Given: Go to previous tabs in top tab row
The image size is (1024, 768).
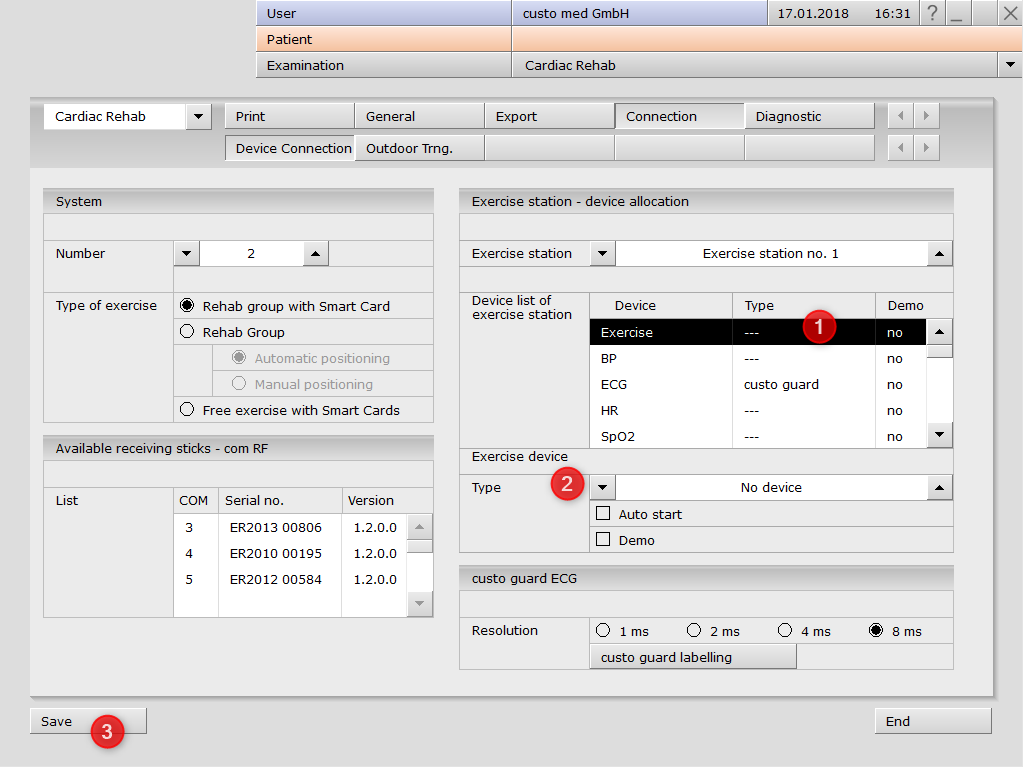Looking at the screenshot, I should click(x=901, y=116).
